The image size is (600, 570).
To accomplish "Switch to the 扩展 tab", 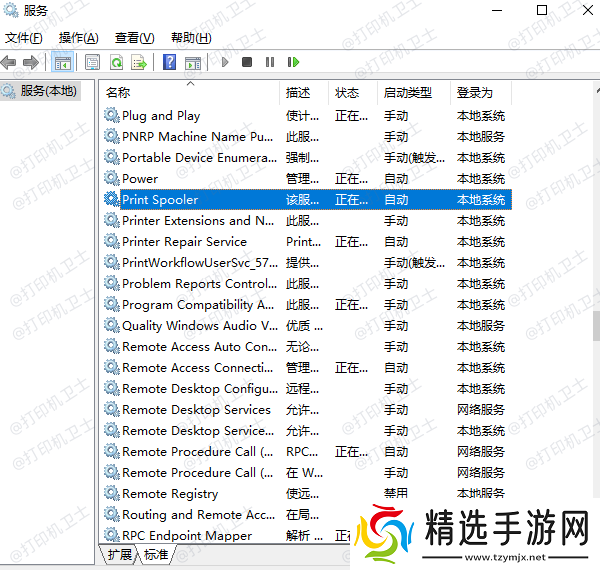I will 120,554.
